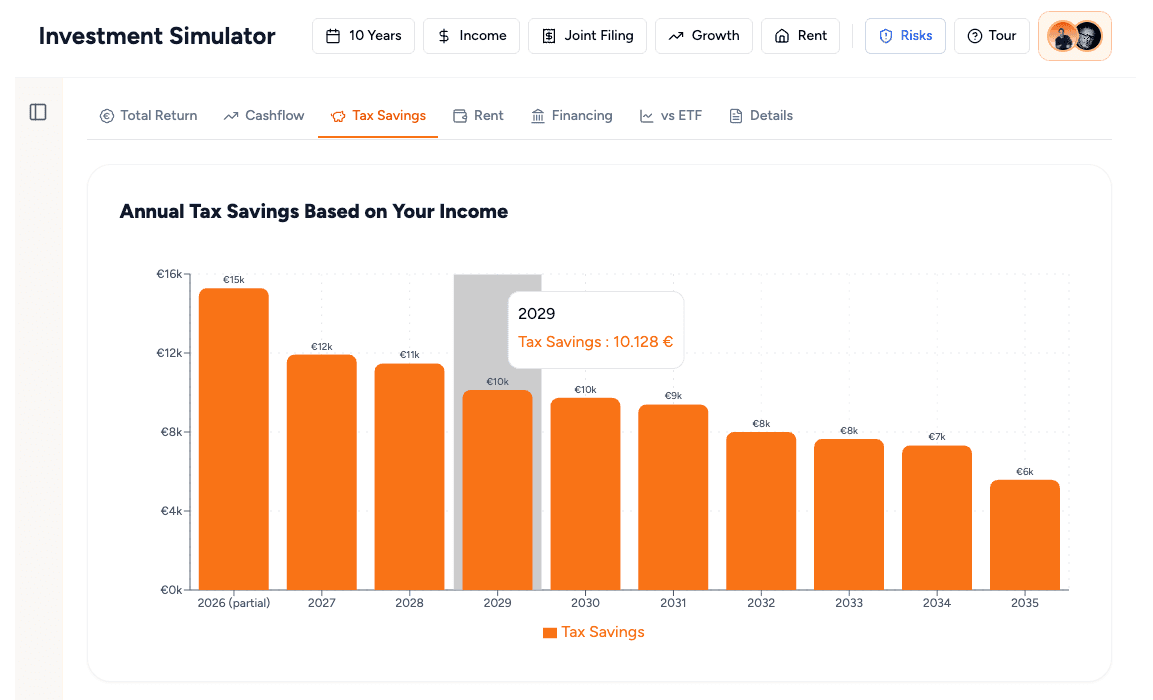Select the 2026 (partial) bar
1153x700 pixels.
(234, 439)
